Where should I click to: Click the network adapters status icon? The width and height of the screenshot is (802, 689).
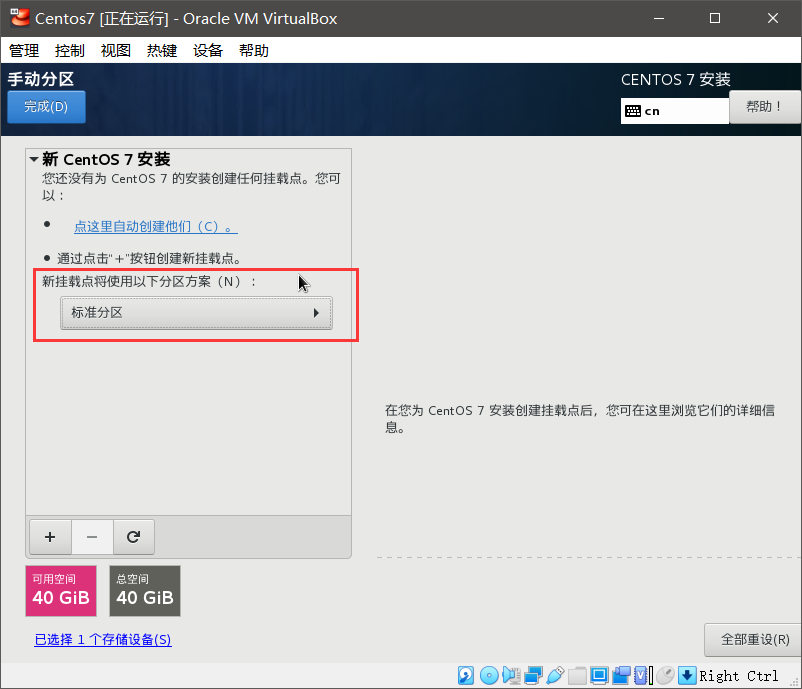pos(533,675)
